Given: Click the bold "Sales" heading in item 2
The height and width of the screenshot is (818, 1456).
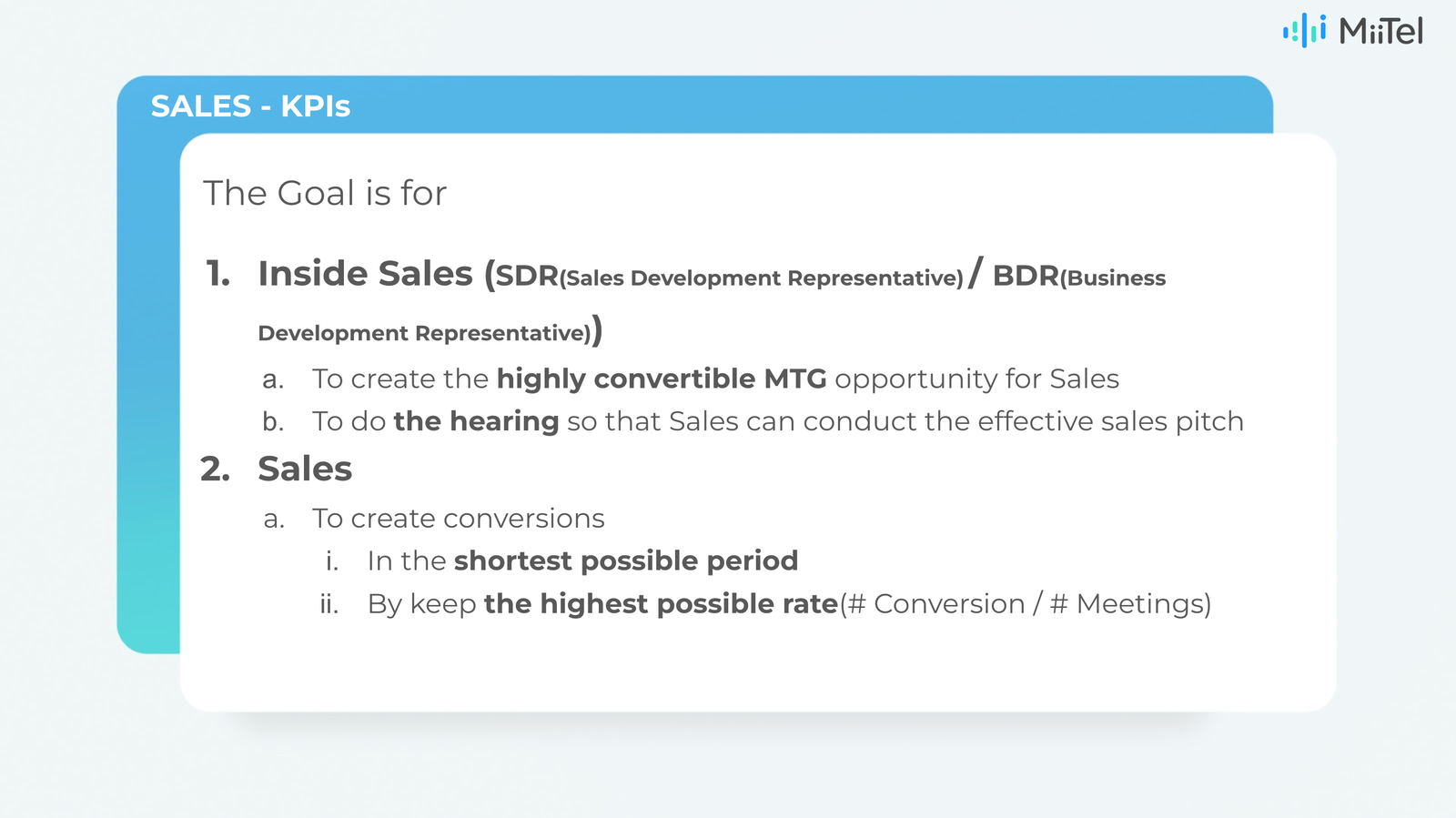Looking at the screenshot, I should pos(305,470).
